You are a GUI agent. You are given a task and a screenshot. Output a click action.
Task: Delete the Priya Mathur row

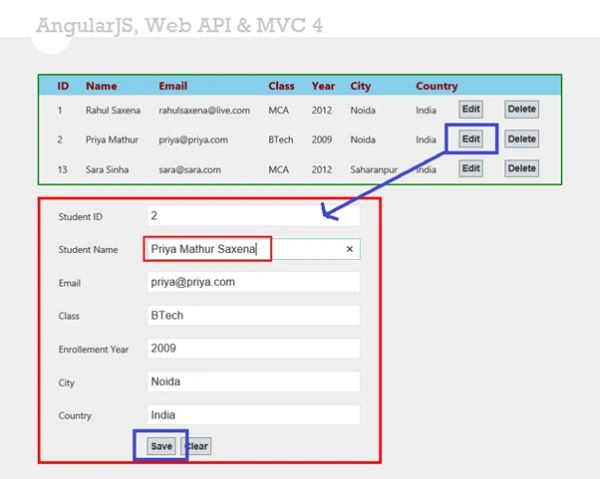click(522, 139)
